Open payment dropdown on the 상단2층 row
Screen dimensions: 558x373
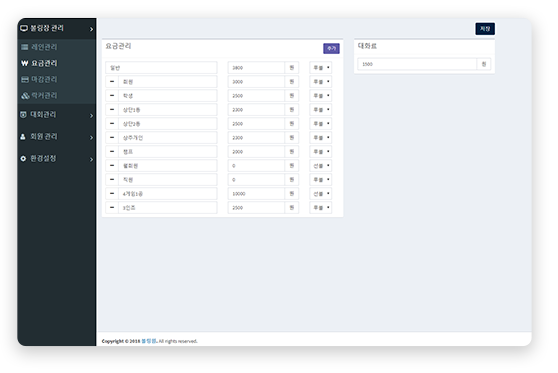point(321,124)
